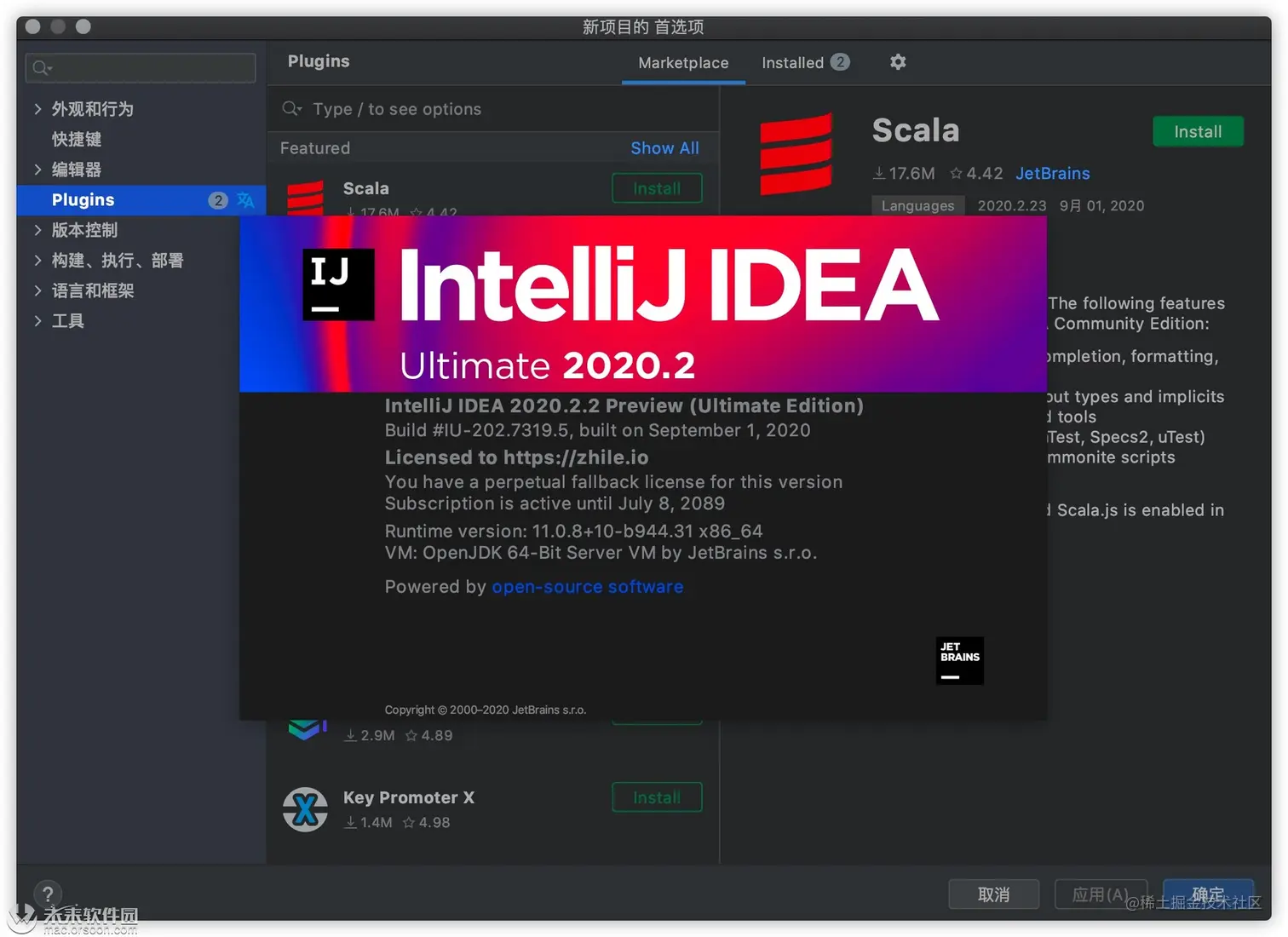Viewport: 1288px width, 937px height.
Task: Click the Licensed to https://zhile.io text
Action: [x=516, y=457]
